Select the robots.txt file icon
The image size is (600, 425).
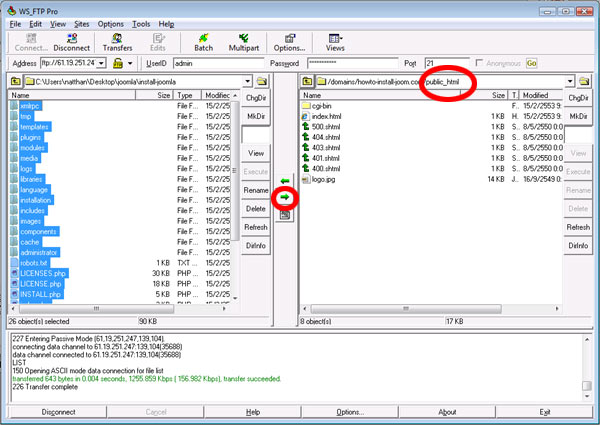[x=15, y=263]
